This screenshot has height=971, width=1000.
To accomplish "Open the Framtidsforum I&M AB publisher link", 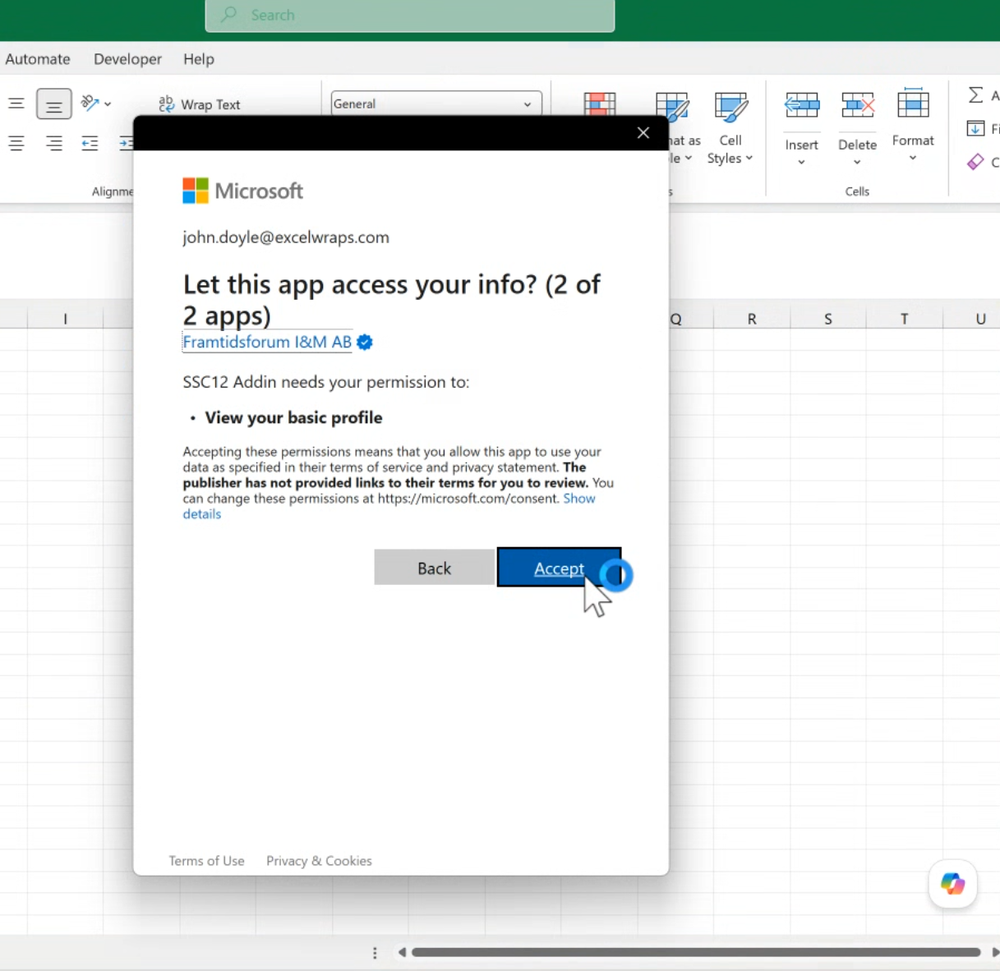I will (267, 342).
